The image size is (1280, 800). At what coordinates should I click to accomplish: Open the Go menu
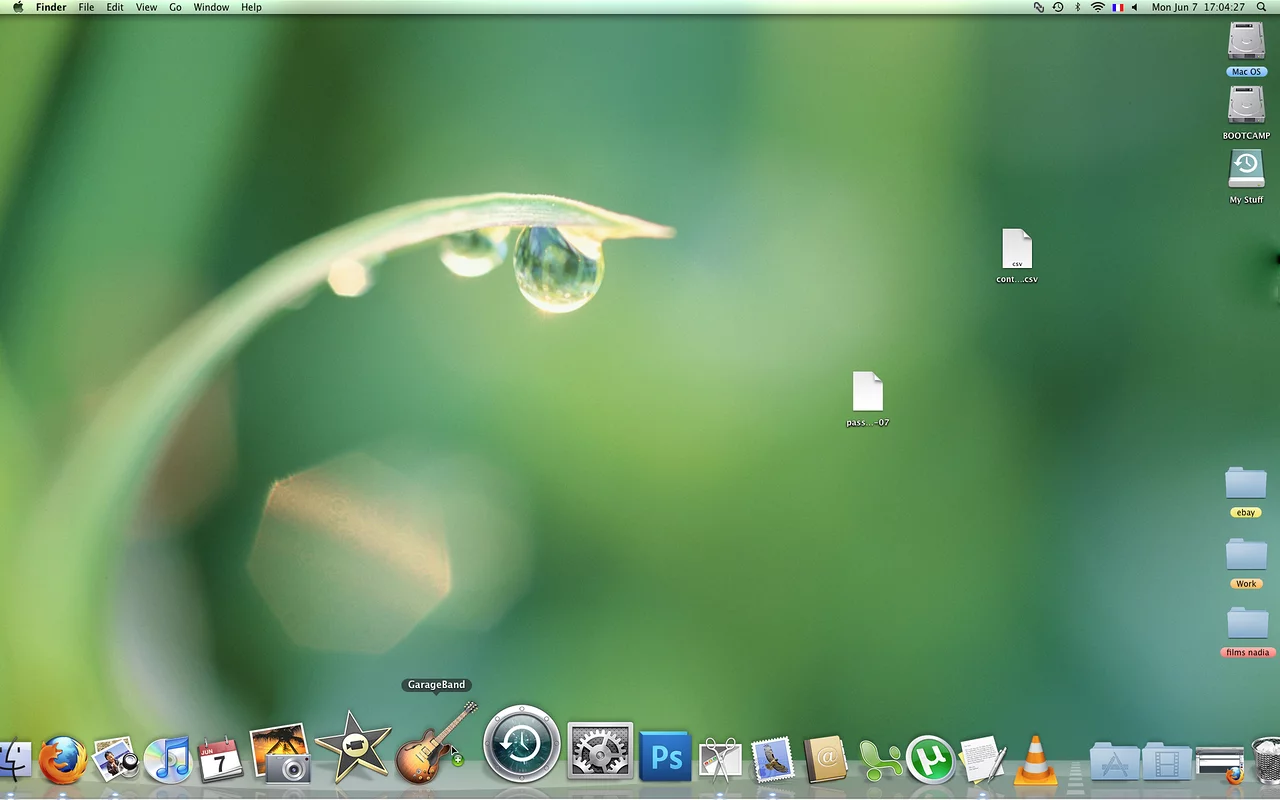[175, 7]
